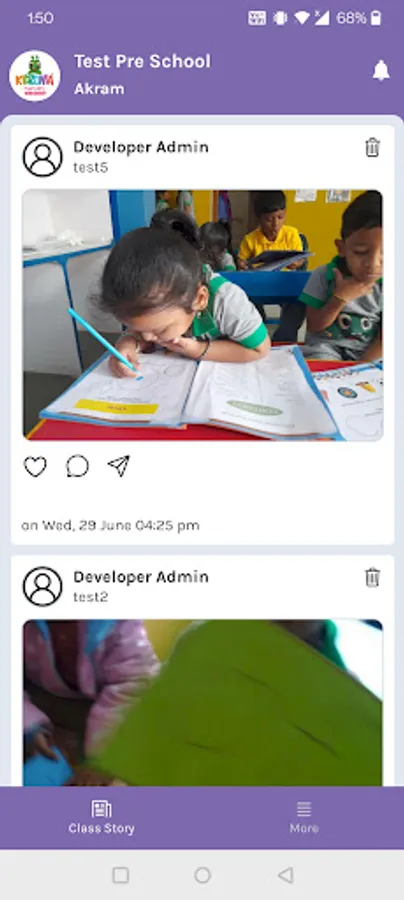Tap the school logo in header
The width and height of the screenshot is (404, 900).
34,76
